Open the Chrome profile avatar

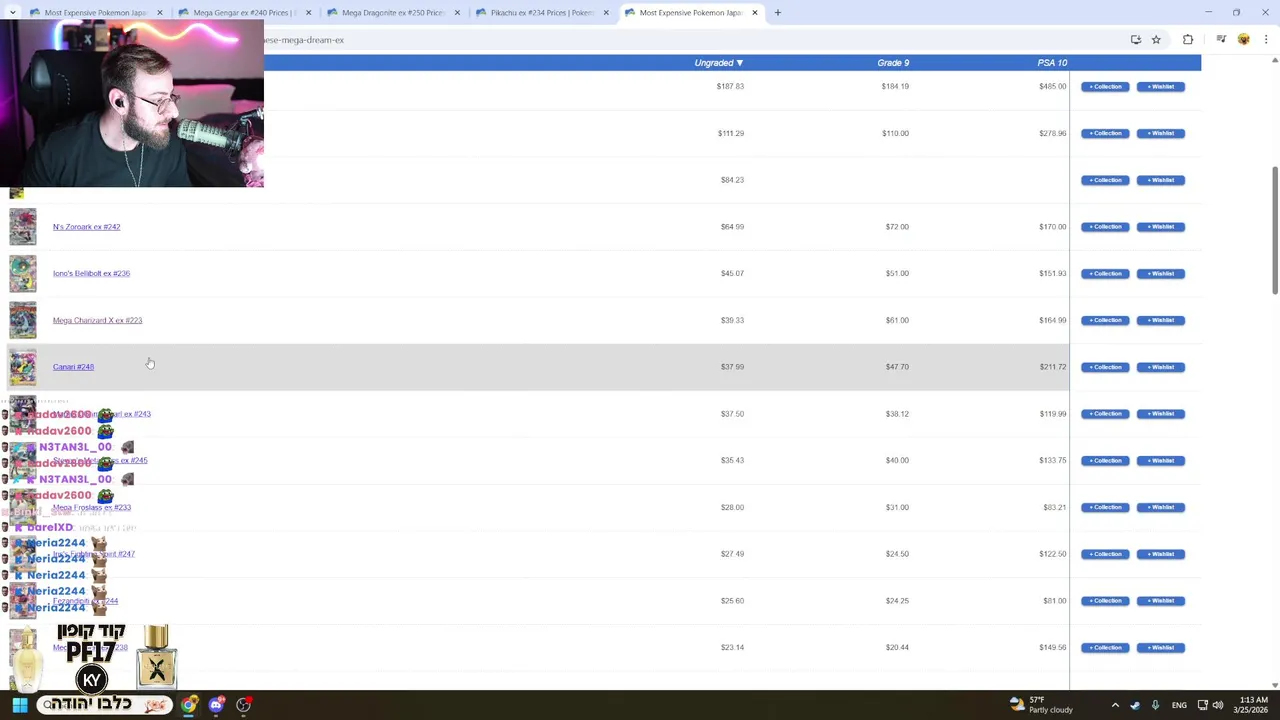(1244, 40)
